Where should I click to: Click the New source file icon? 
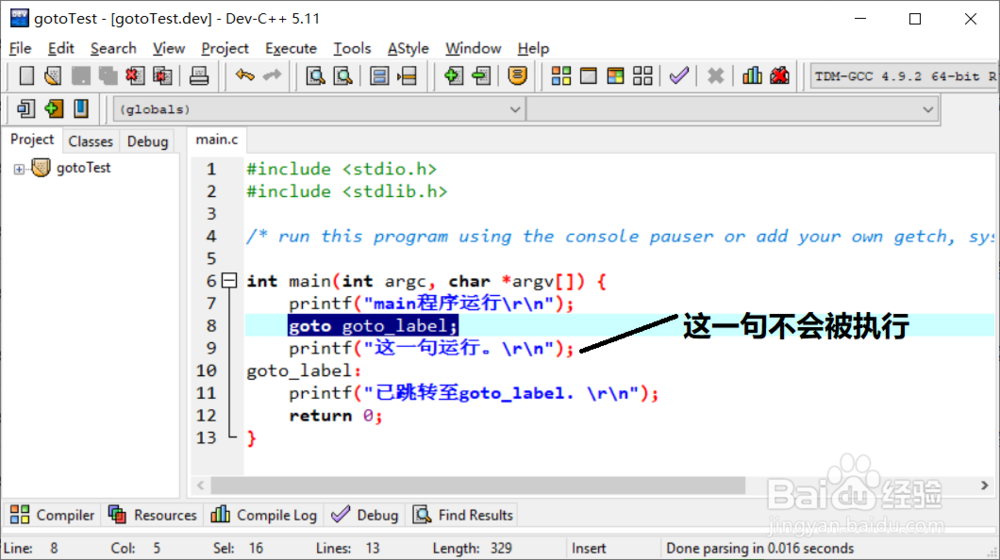pos(26,76)
